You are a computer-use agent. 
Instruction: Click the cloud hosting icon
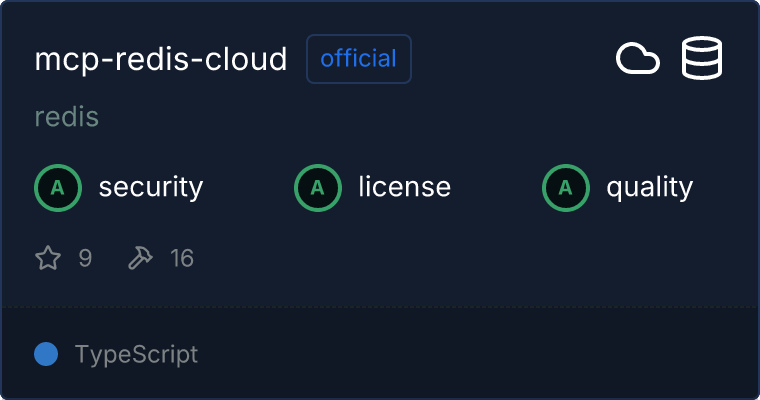[x=637, y=59]
